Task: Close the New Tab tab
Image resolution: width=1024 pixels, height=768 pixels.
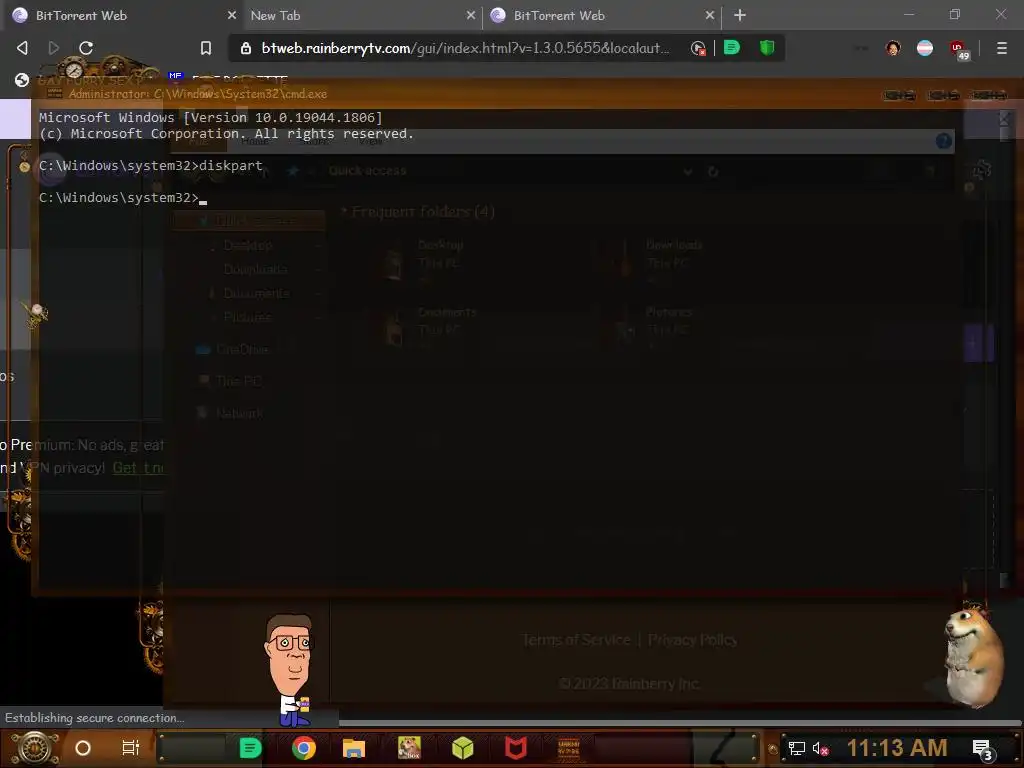Action: click(x=470, y=15)
